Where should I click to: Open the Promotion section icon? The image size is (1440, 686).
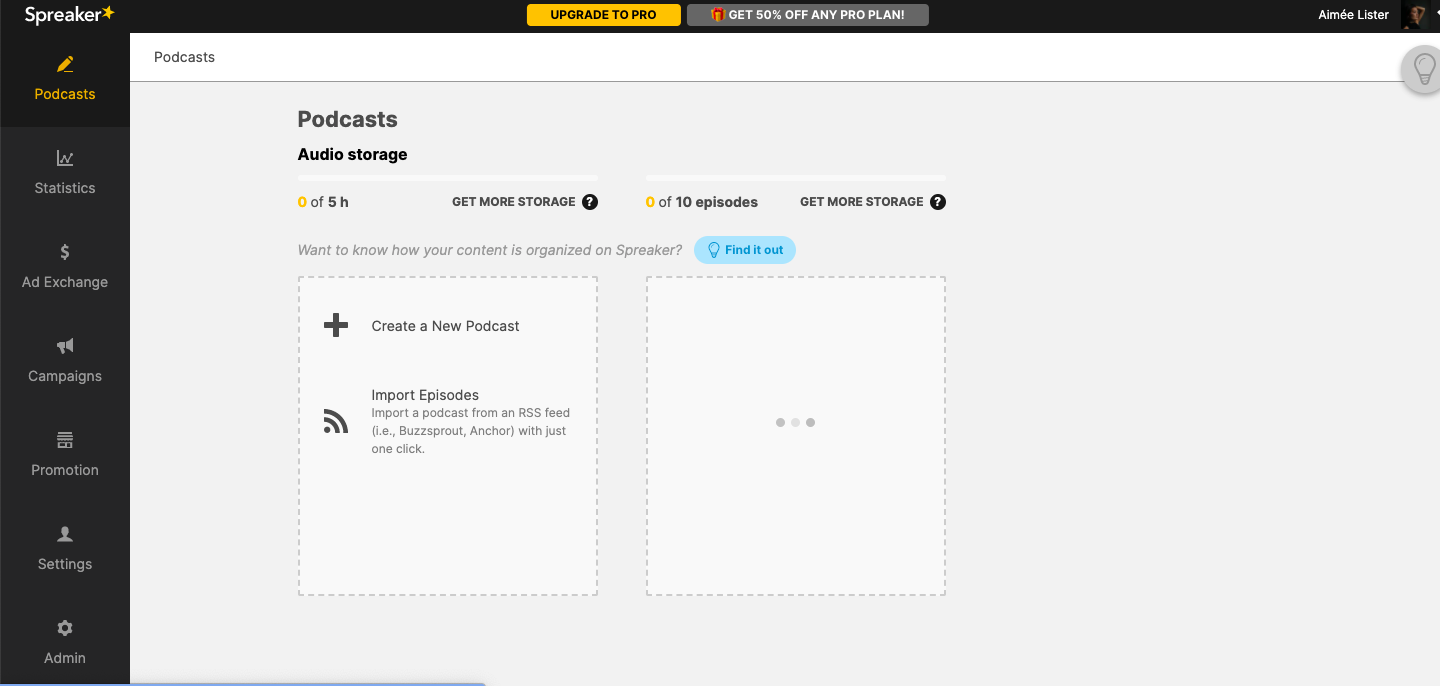pos(64,439)
